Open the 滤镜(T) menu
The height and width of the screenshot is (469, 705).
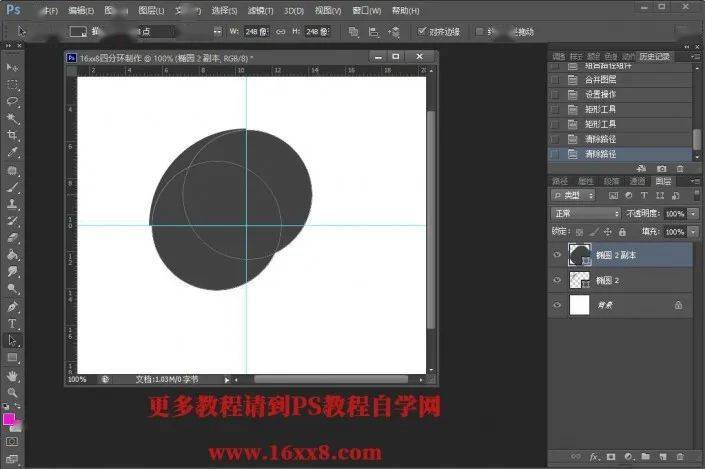(260, 10)
